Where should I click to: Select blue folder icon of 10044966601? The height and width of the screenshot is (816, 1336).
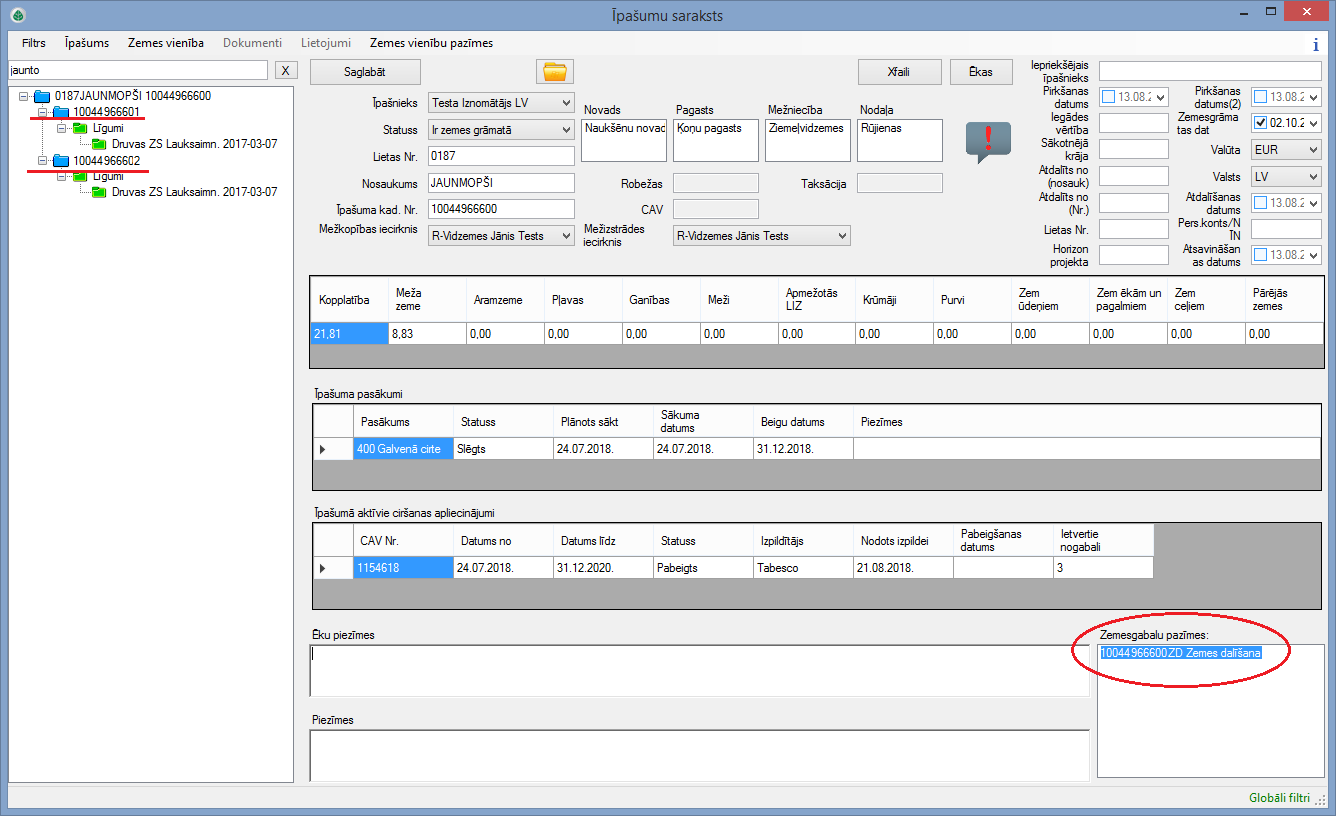[x=61, y=112]
